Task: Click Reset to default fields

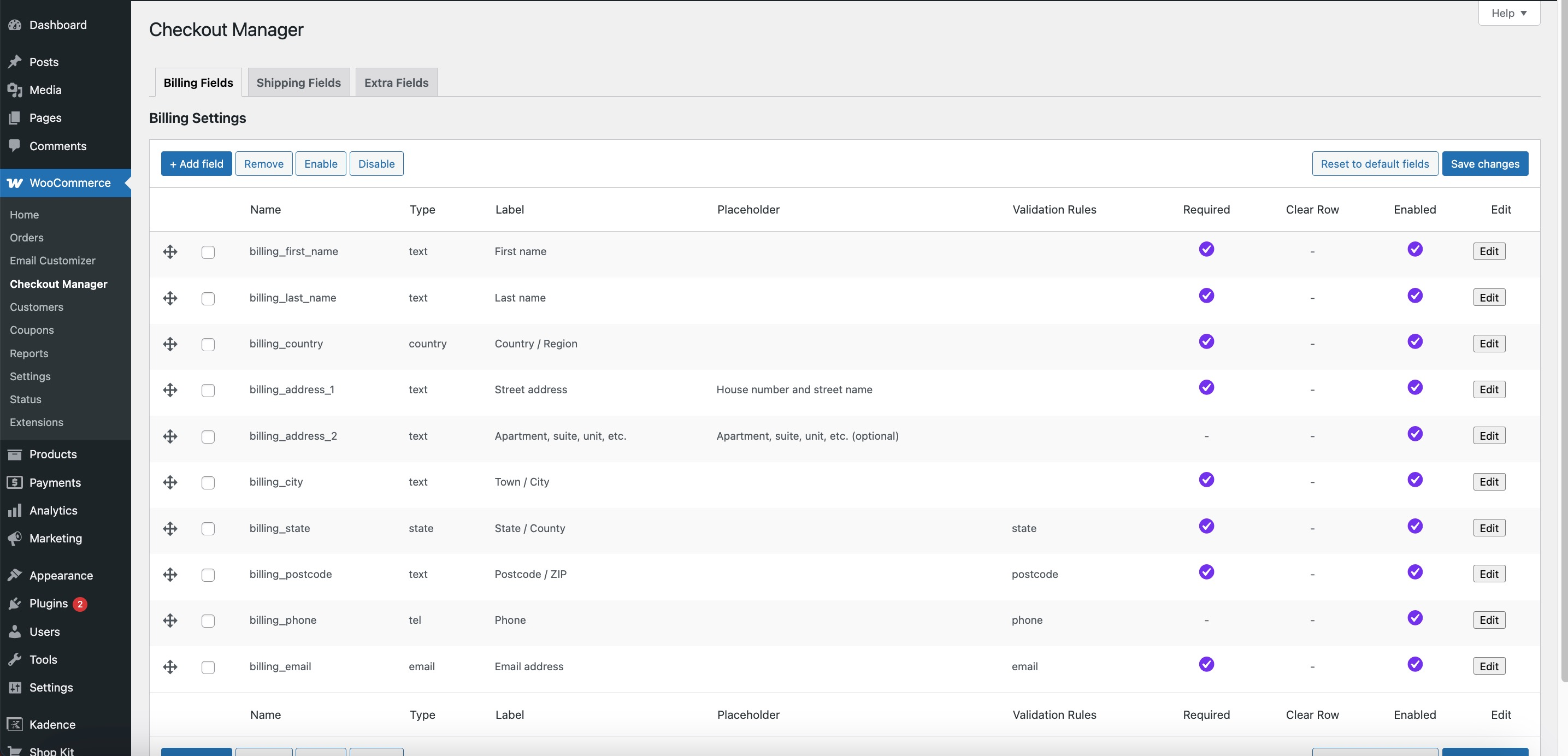Action: click(1375, 163)
